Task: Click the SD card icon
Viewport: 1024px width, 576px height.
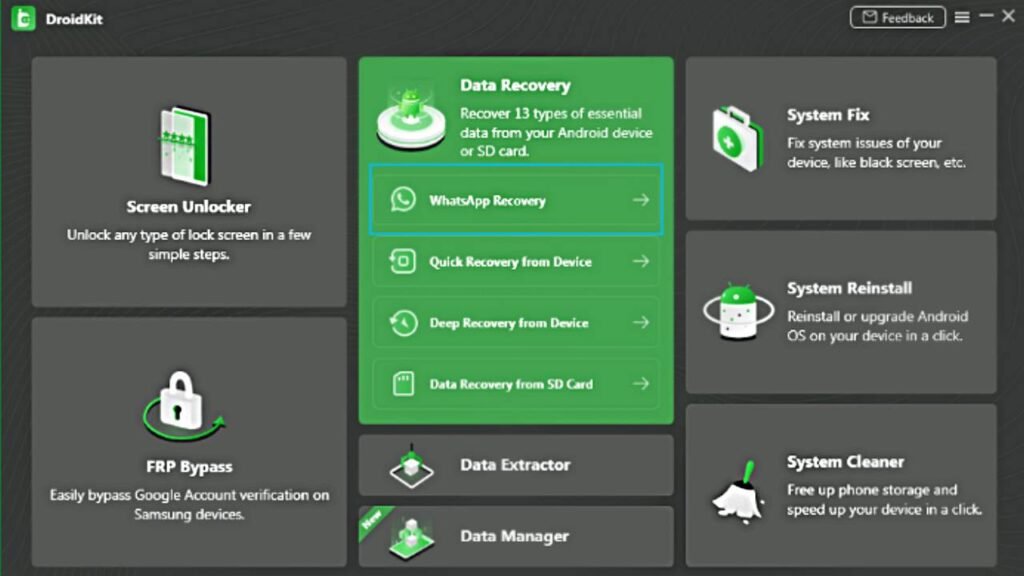Action: [403, 384]
